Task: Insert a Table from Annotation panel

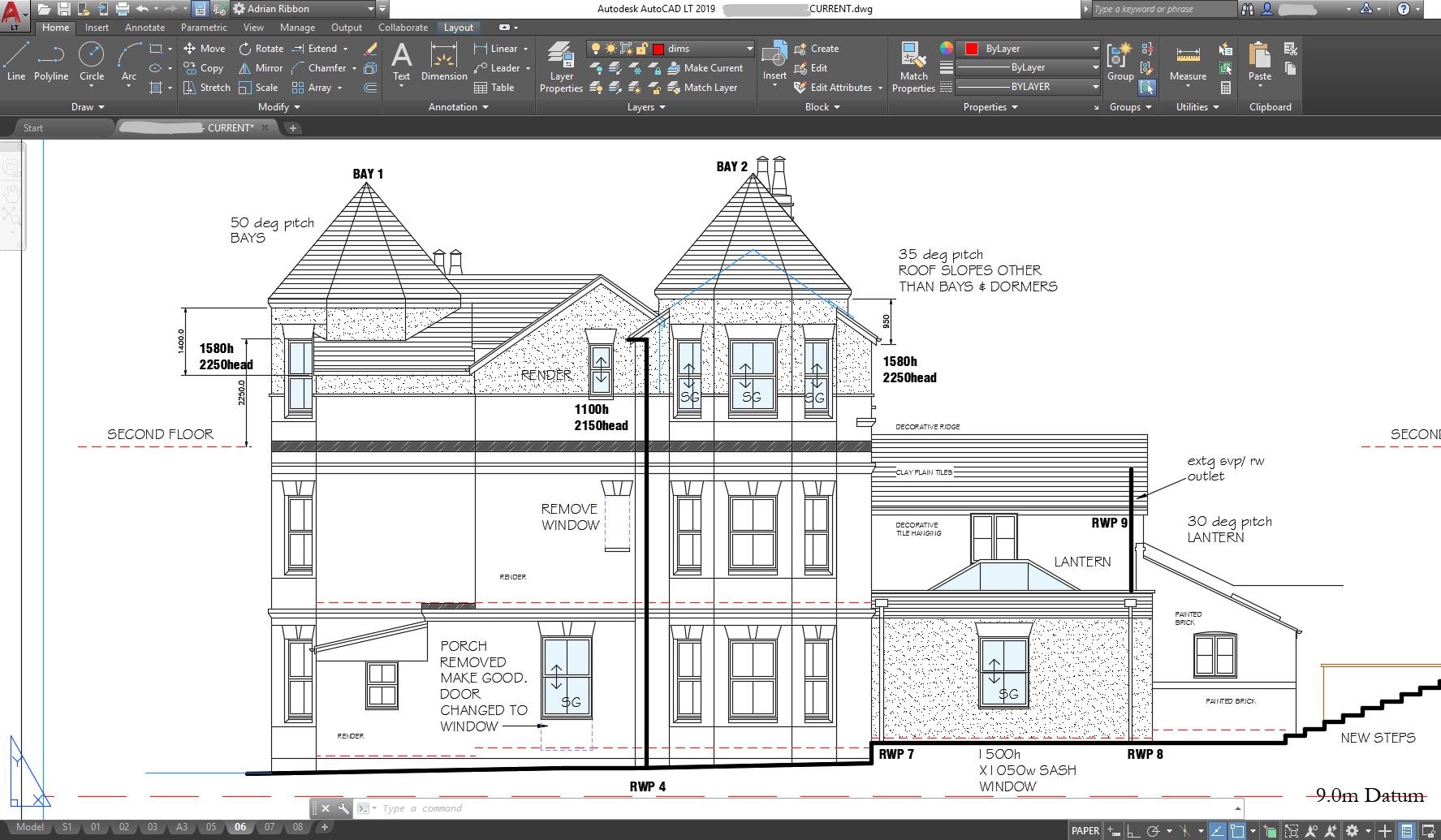Action: (x=494, y=88)
